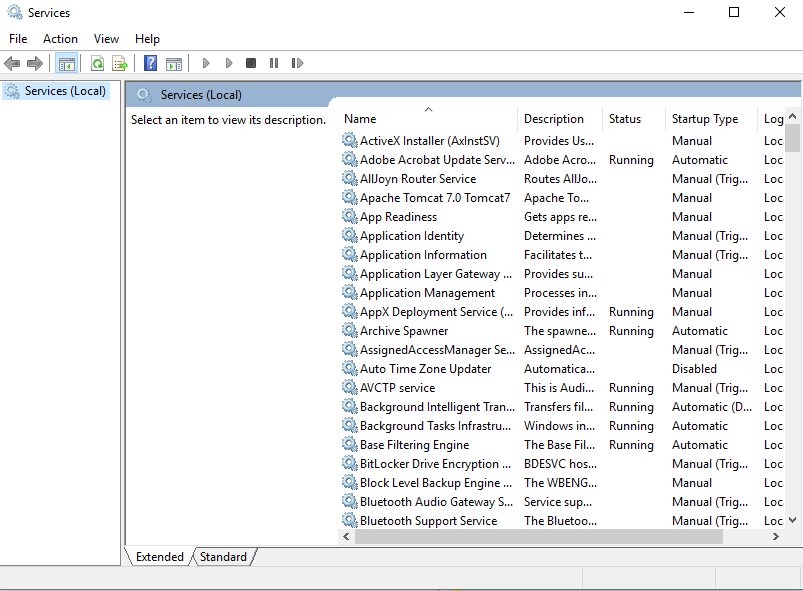Image resolution: width=803 pixels, height=591 pixels.
Task: Click gear icon beside Archive Spawner
Action: pyautogui.click(x=350, y=330)
